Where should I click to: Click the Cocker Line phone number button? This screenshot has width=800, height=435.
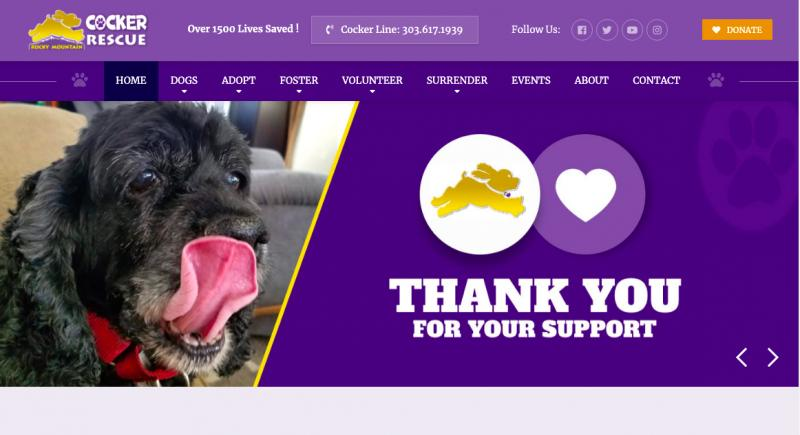point(395,30)
